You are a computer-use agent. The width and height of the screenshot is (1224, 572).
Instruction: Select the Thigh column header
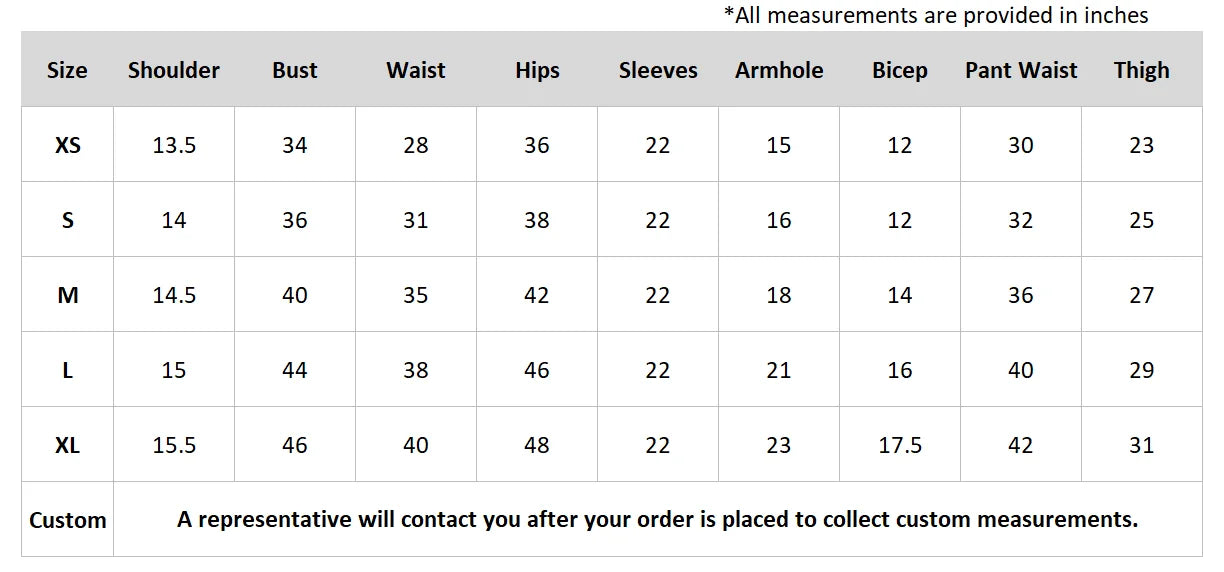[x=1142, y=70]
